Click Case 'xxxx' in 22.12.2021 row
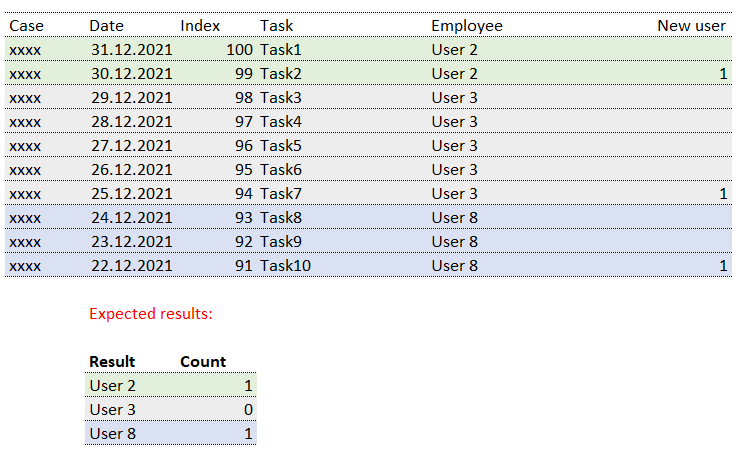 (25, 265)
